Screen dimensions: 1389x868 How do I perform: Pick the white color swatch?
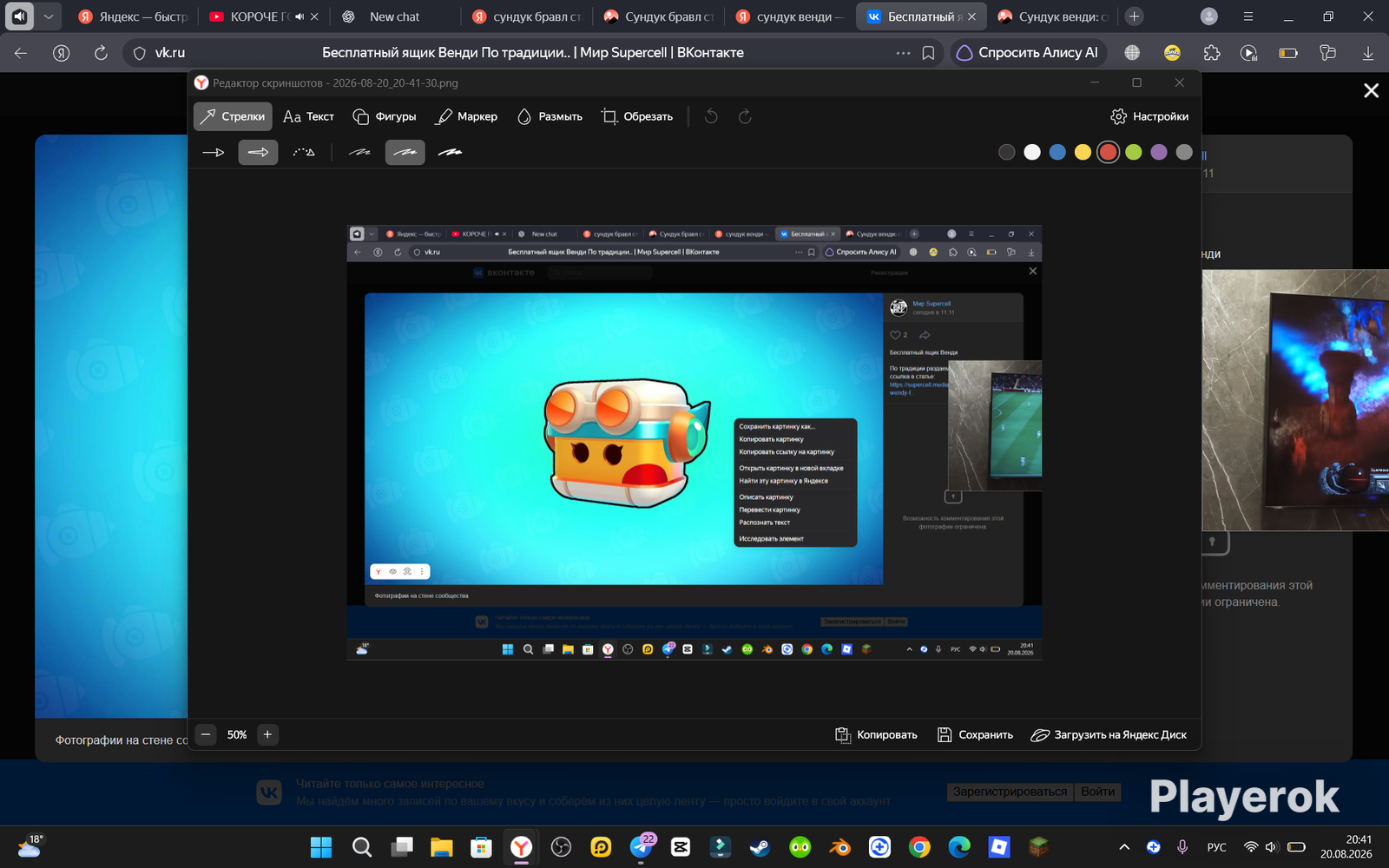[x=1032, y=152]
